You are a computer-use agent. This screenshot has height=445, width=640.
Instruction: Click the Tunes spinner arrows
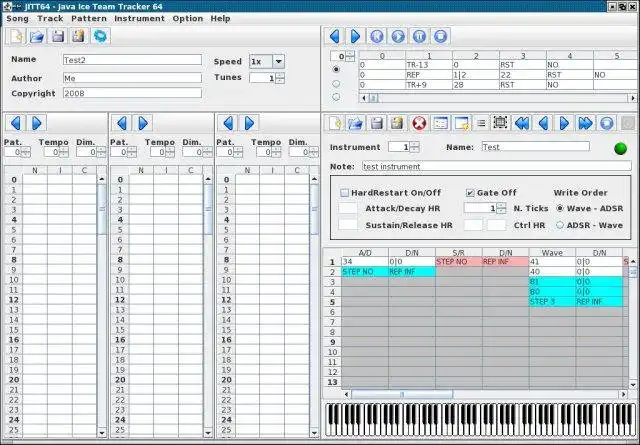click(x=280, y=78)
